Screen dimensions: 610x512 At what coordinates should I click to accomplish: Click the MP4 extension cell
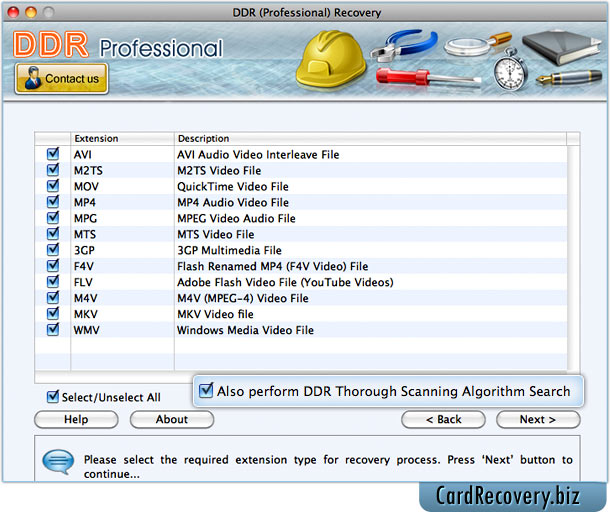coord(122,202)
